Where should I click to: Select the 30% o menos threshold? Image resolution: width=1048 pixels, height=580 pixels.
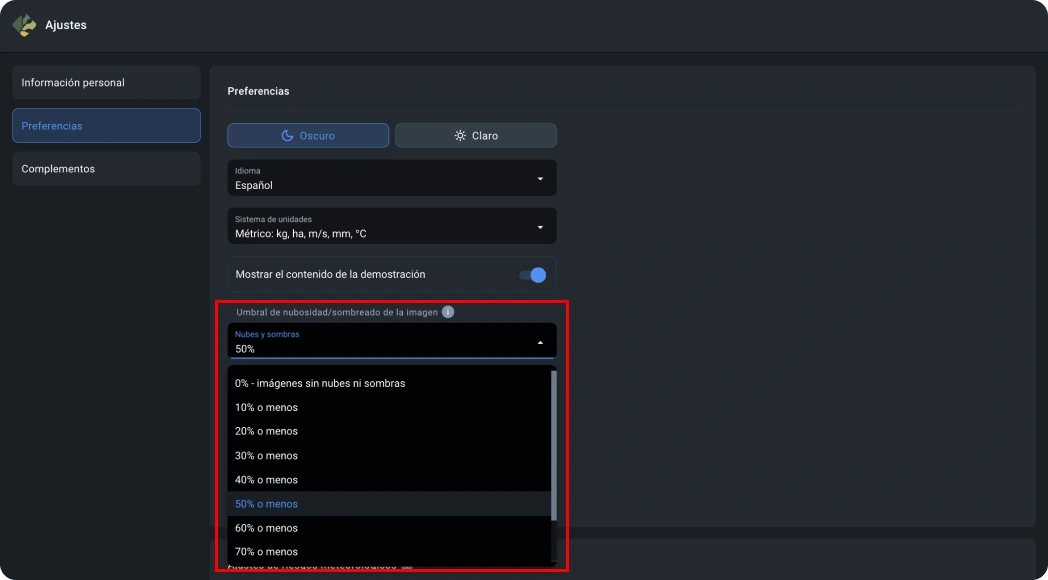point(266,456)
